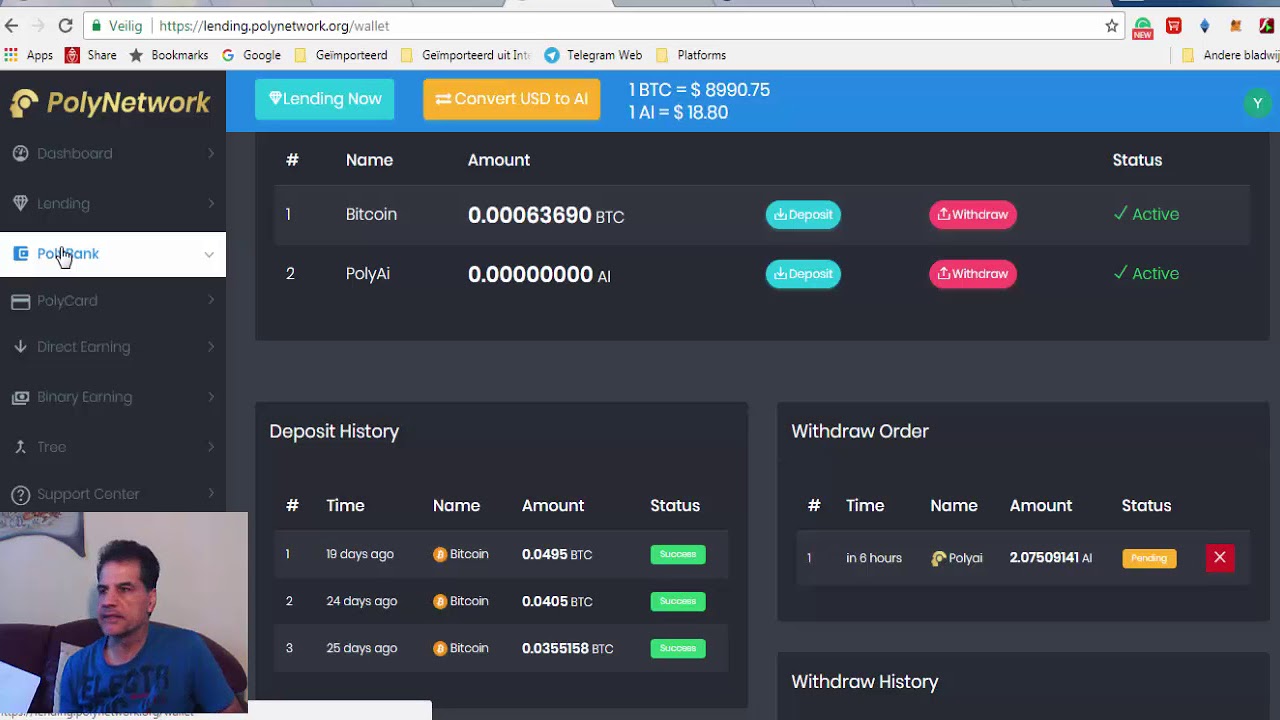Click the Lending Now button

(x=325, y=99)
